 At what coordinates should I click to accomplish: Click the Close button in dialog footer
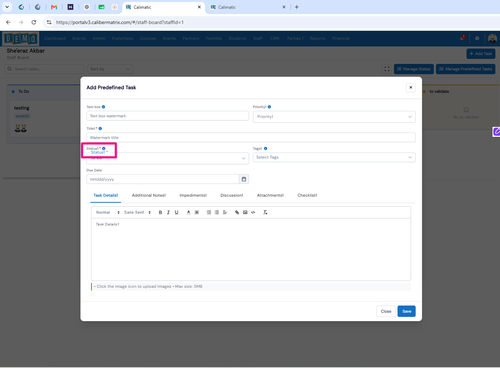[386, 311]
